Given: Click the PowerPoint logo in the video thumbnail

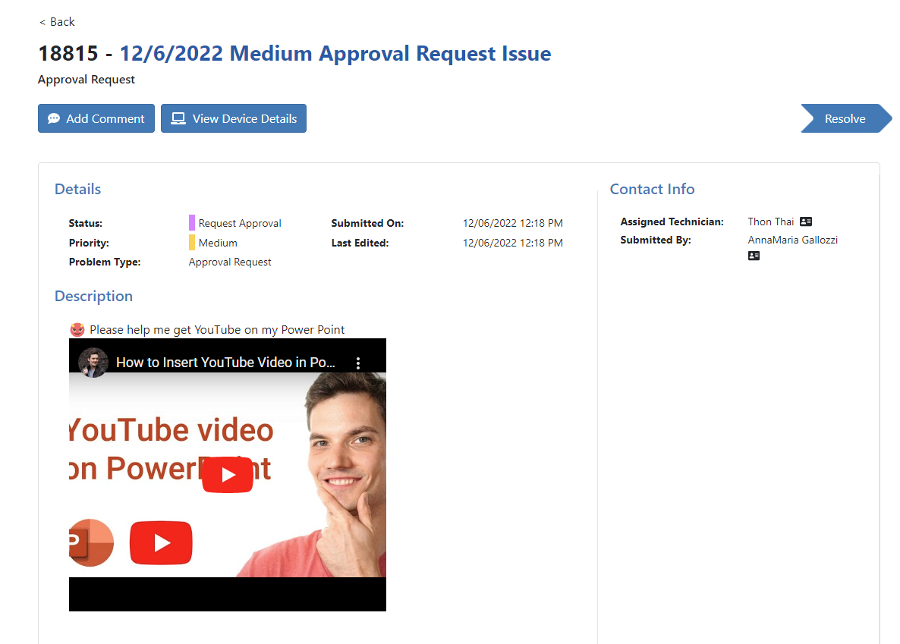Looking at the screenshot, I should click(91, 542).
